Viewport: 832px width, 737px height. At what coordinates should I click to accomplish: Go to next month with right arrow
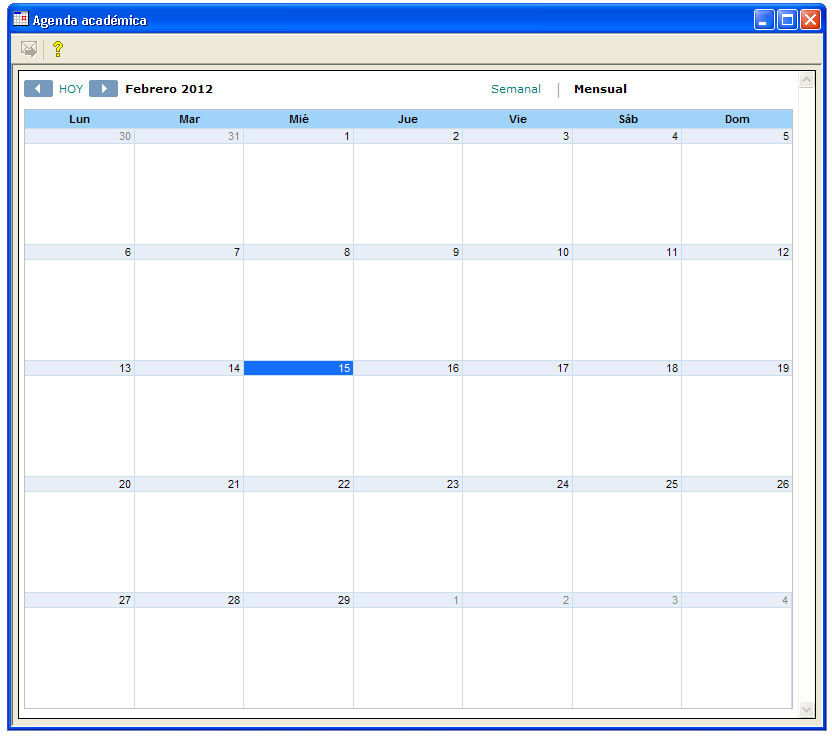(x=103, y=89)
